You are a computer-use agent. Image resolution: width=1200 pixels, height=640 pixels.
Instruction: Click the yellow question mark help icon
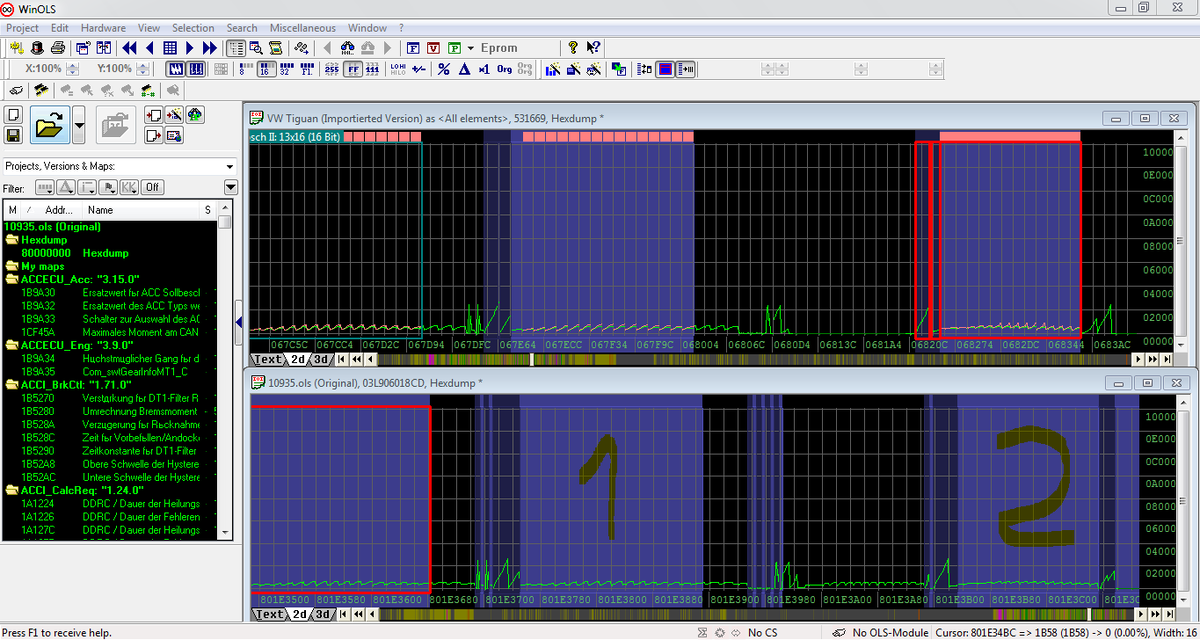[573, 47]
